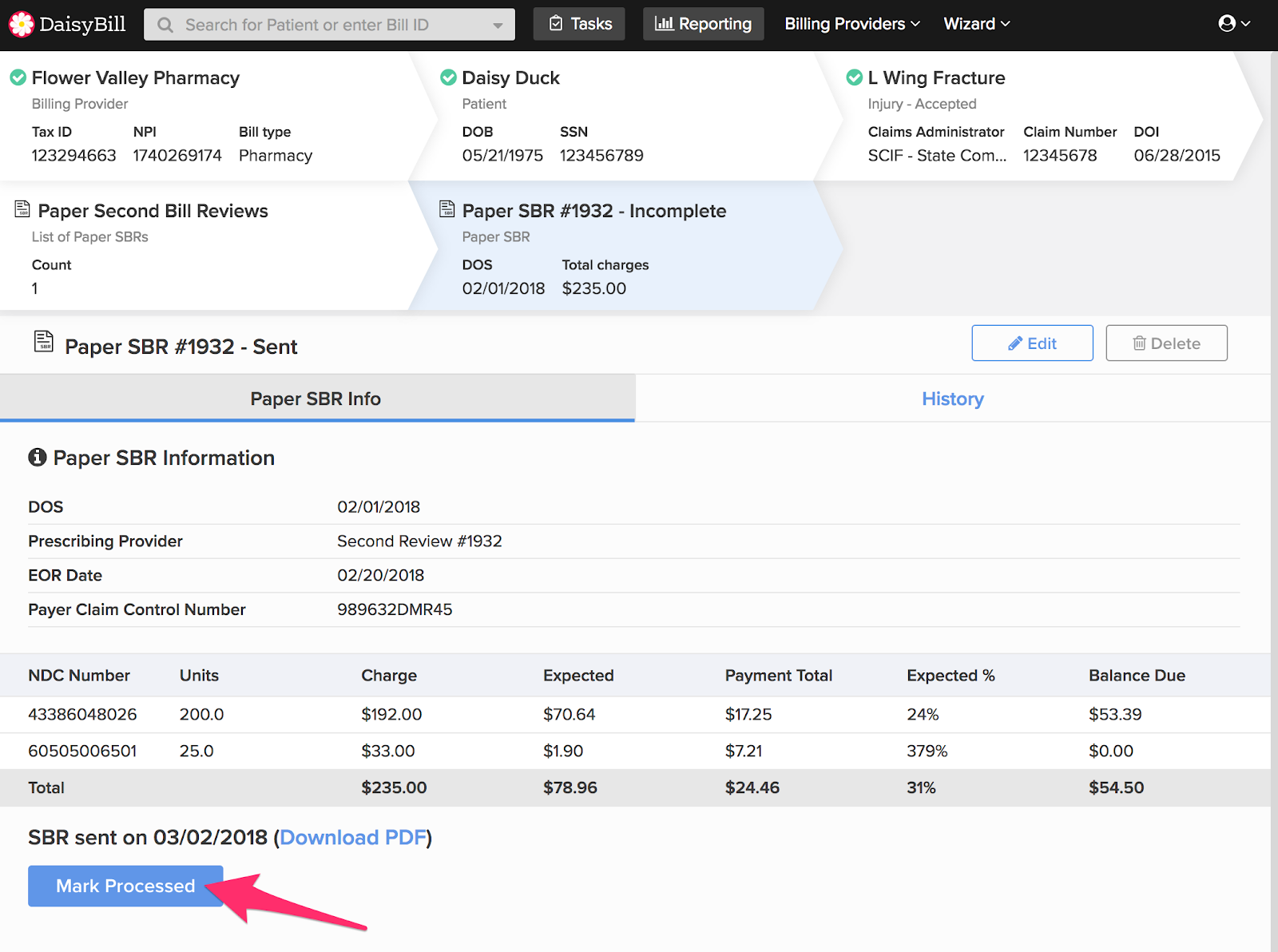
Task: Select Tax ID 123294663
Action: tap(73, 156)
